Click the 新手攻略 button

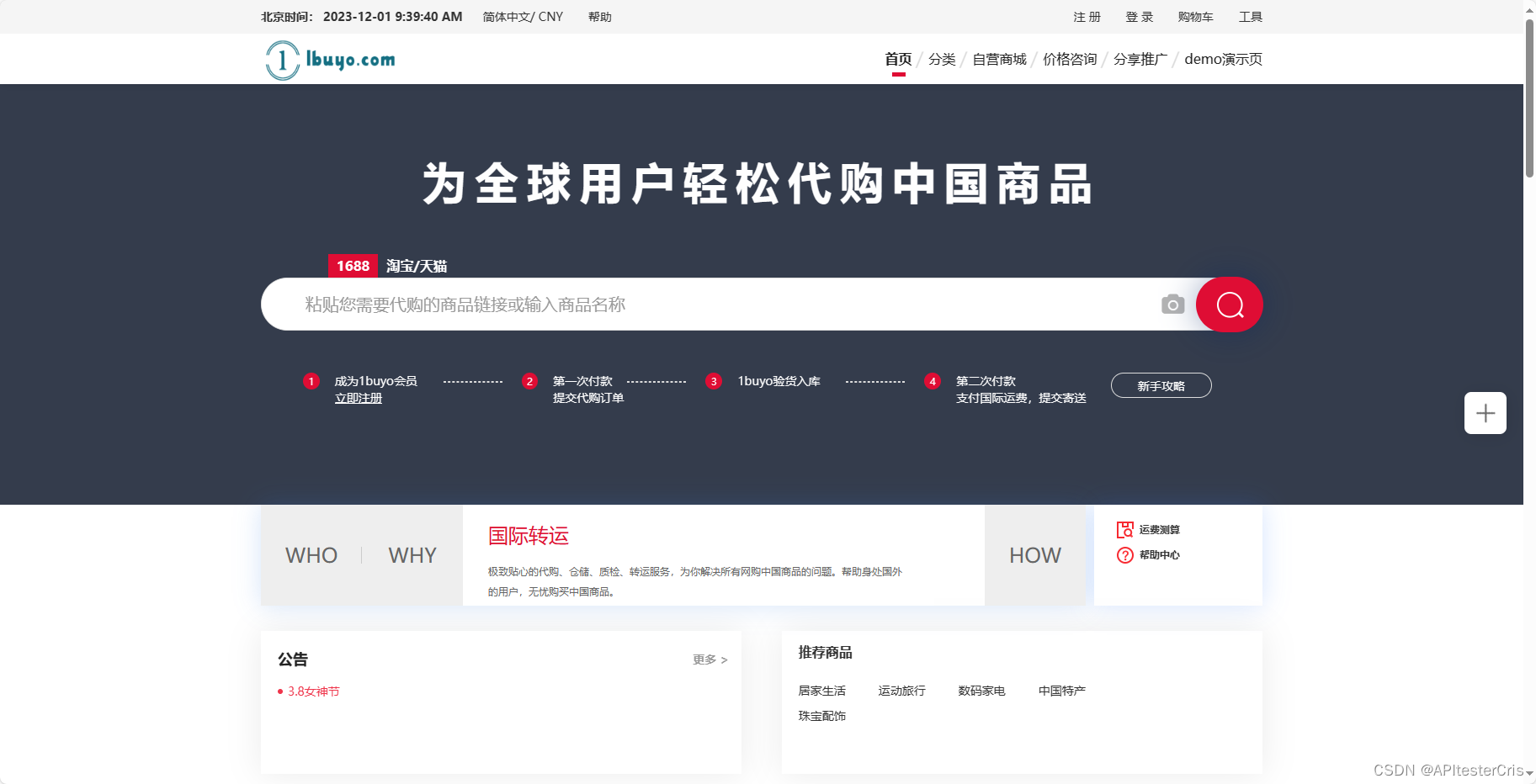pyautogui.click(x=1161, y=385)
